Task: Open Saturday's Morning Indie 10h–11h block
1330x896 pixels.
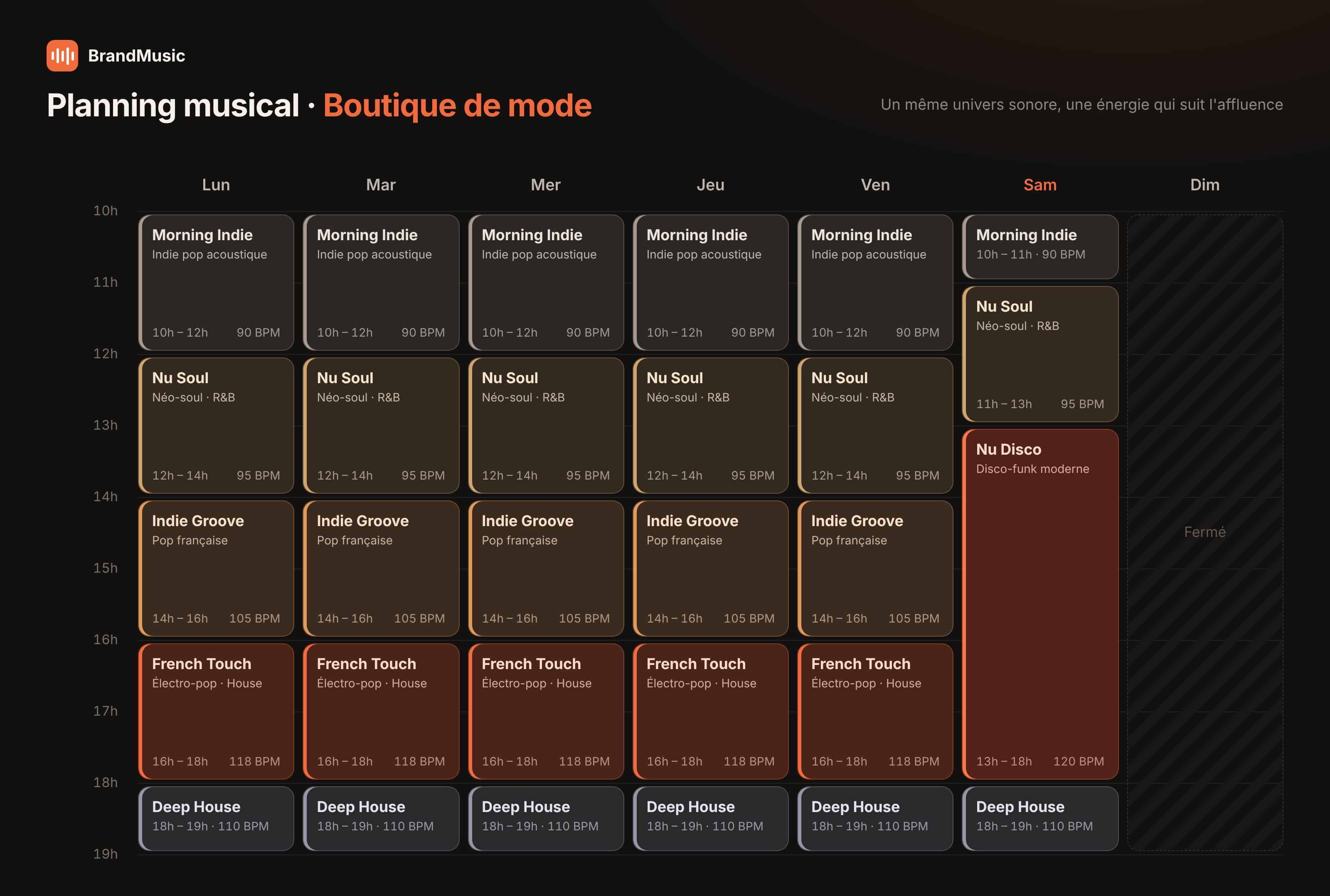Action: click(1040, 247)
